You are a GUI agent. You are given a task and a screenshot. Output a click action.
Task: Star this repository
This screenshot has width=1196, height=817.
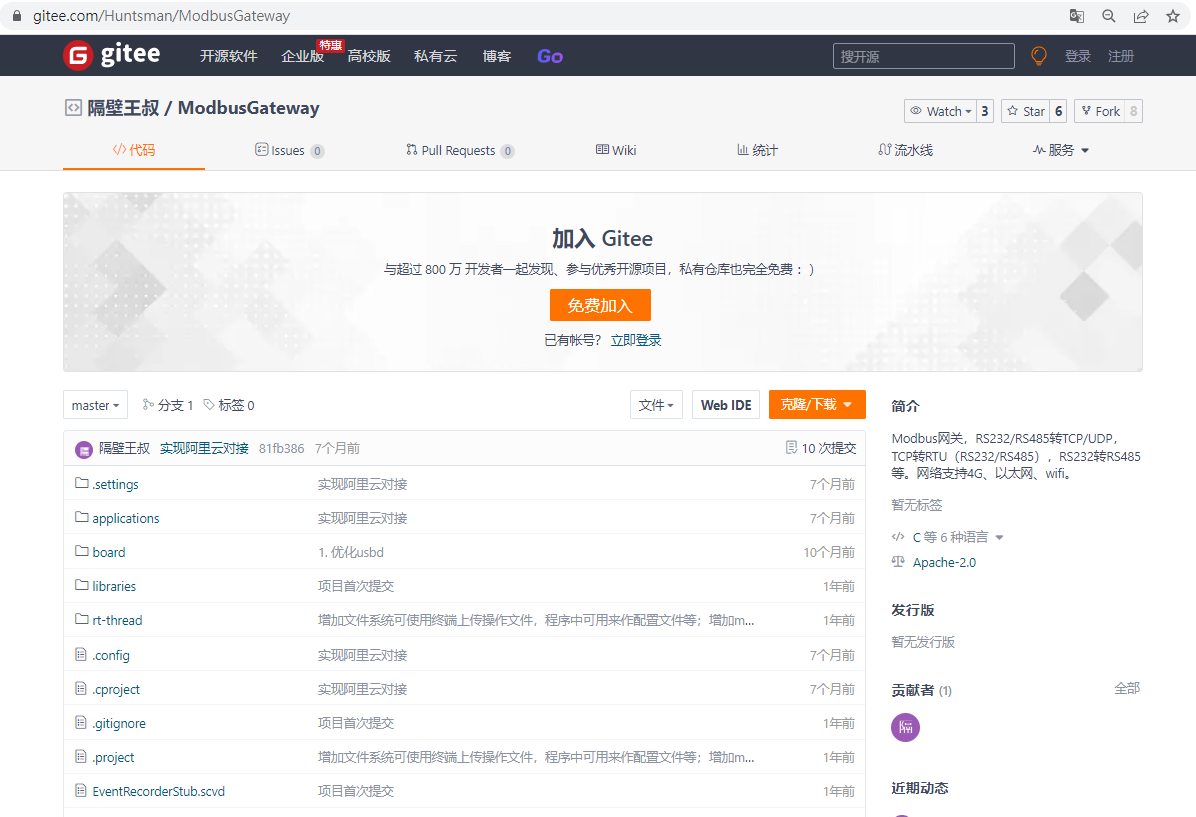(x=1026, y=111)
